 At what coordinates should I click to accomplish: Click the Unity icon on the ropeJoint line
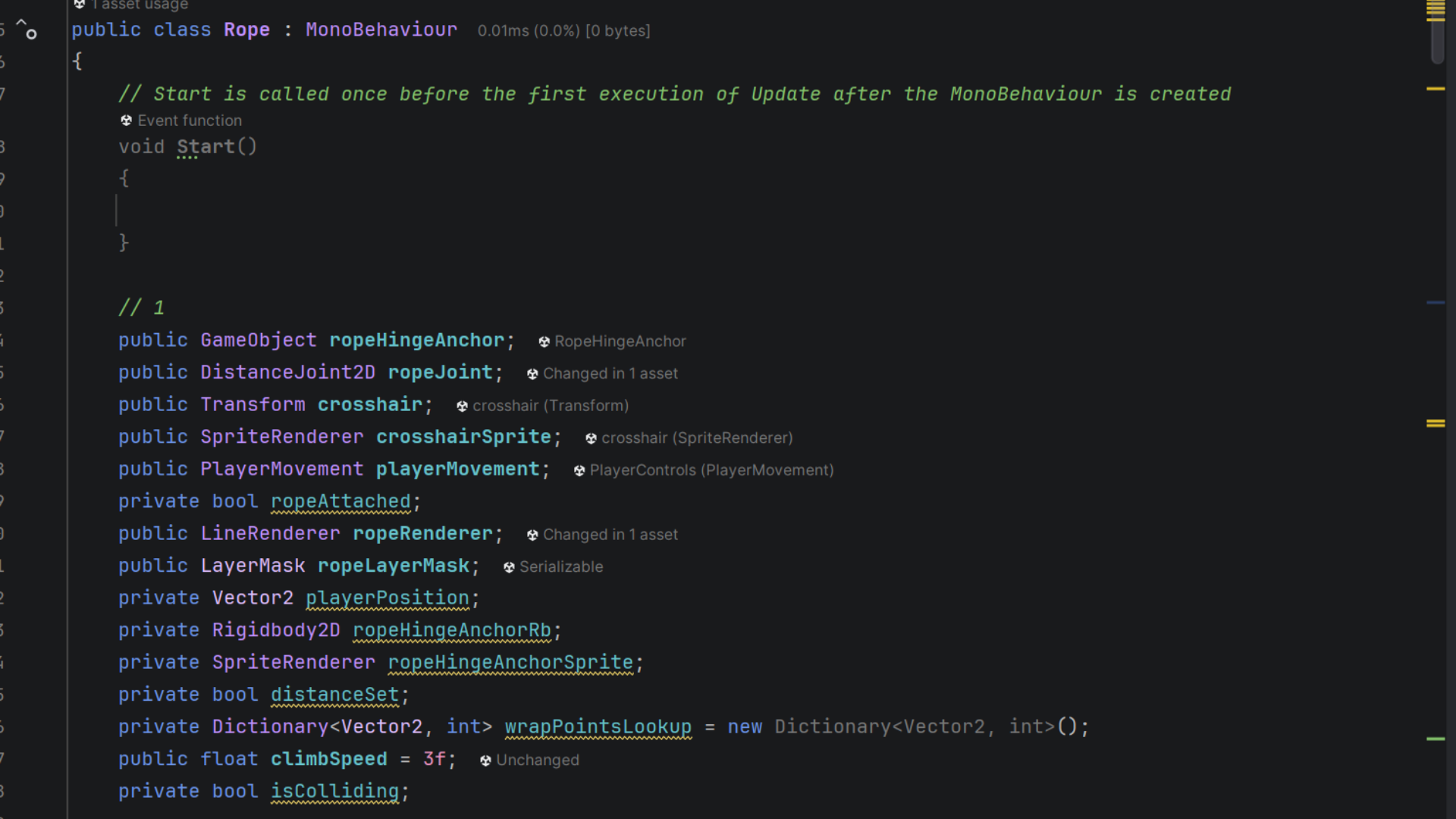[532, 374]
